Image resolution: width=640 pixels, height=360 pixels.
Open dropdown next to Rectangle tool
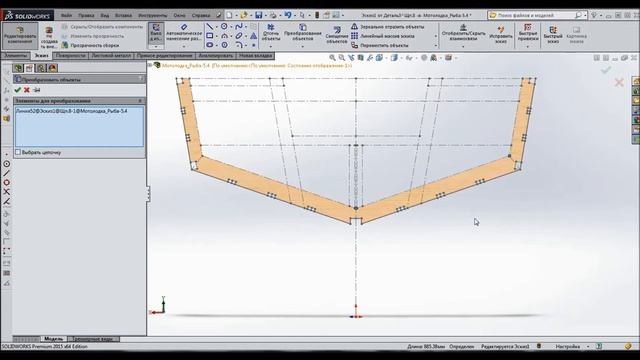coord(216,36)
